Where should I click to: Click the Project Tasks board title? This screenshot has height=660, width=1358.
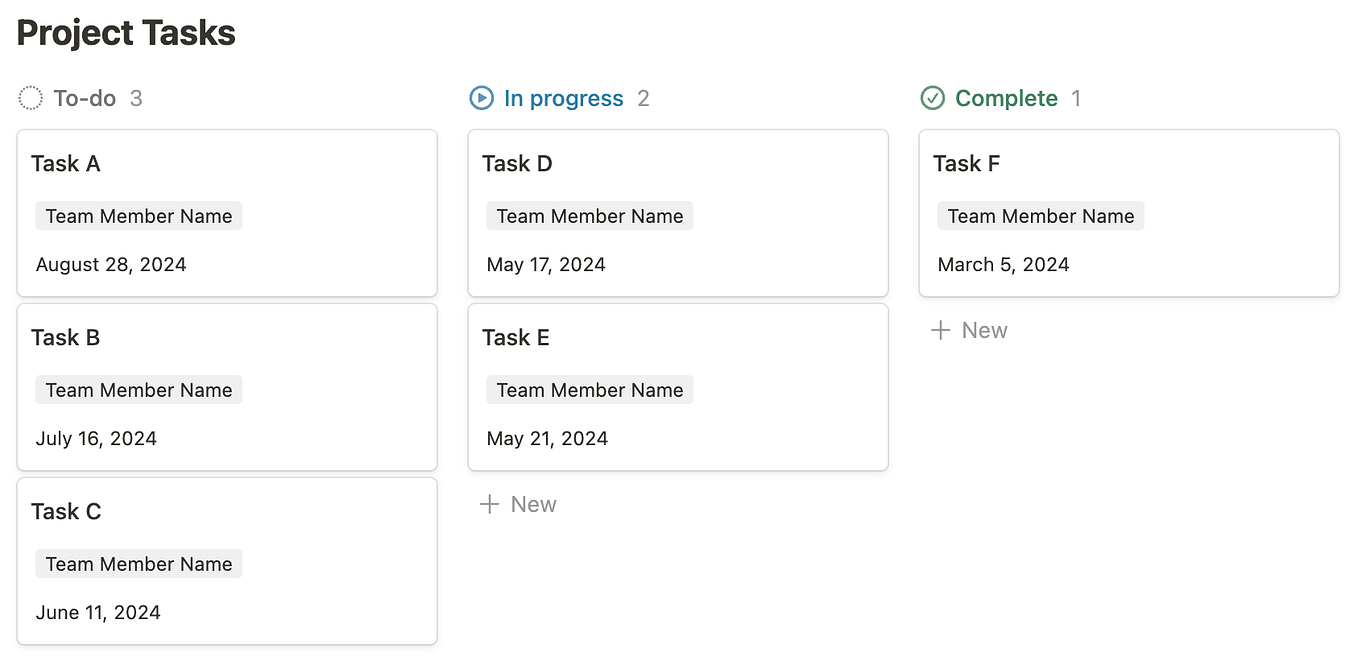click(x=125, y=32)
